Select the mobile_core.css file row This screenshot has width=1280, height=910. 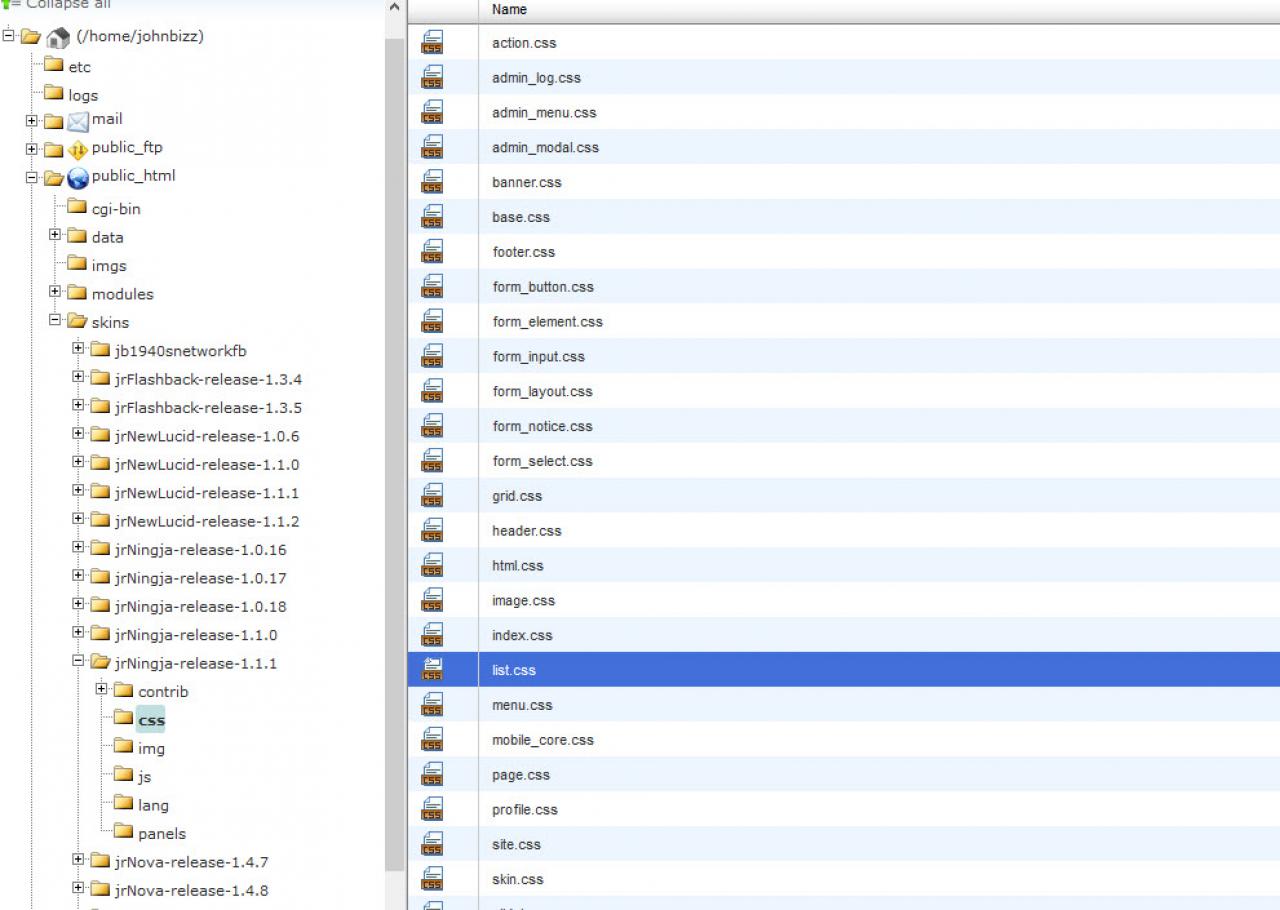(542, 740)
